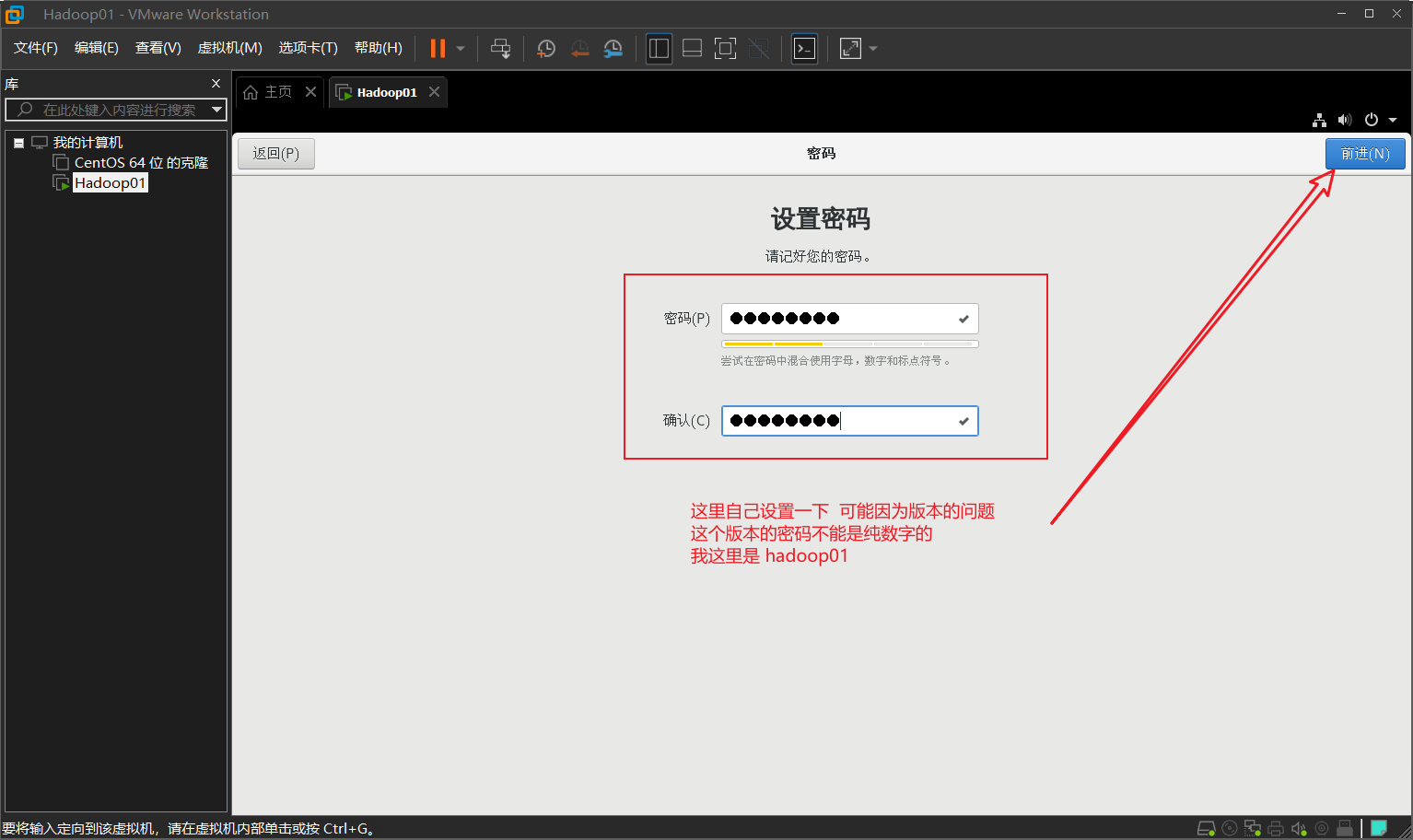
Task: Open the console view icon
Action: click(804, 49)
